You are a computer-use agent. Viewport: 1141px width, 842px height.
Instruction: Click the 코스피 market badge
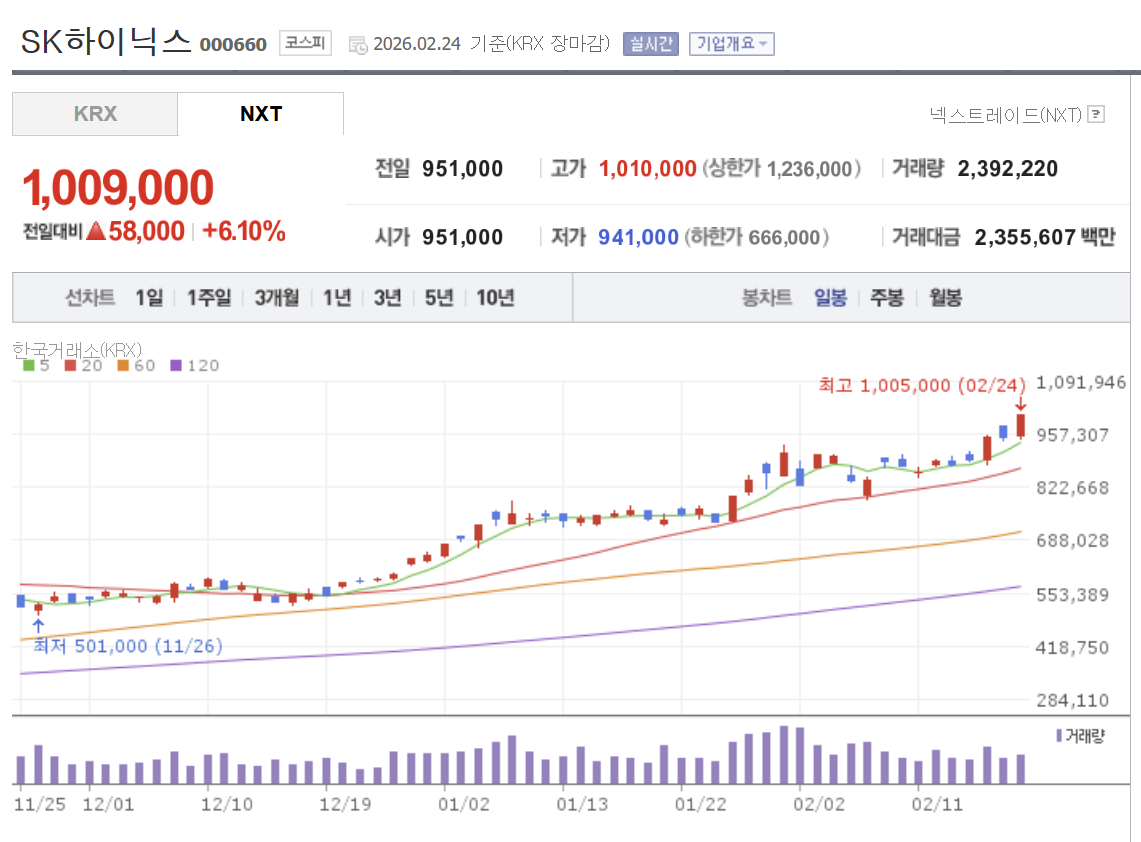[305, 43]
